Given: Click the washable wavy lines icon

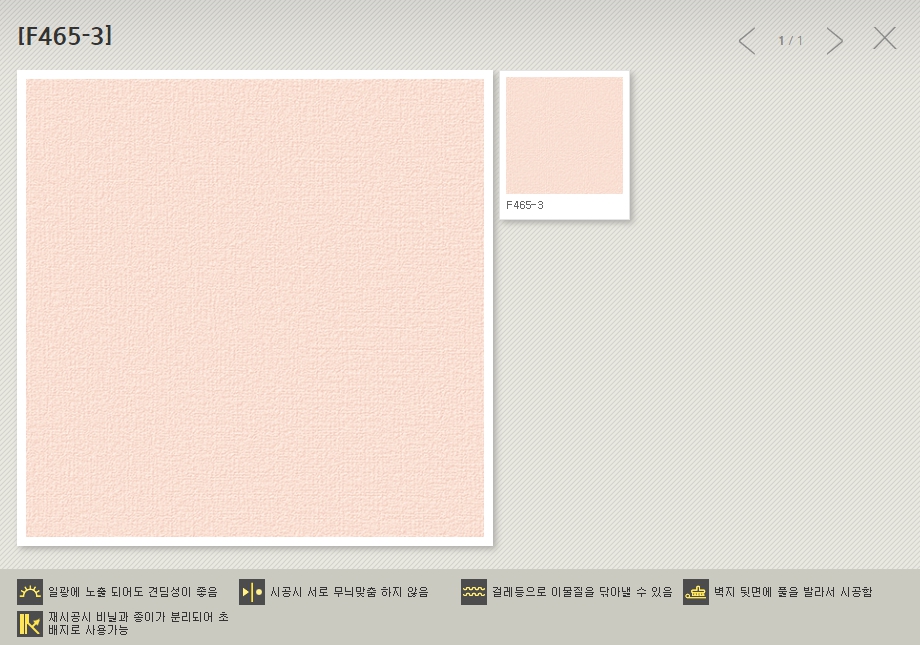Looking at the screenshot, I should [x=474, y=592].
